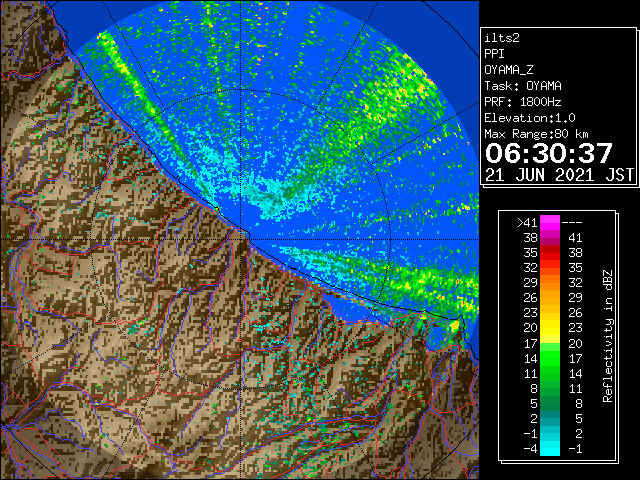Screen dimensions: 640x480
Task: Click the red 35-38 dBZ legend color
Action: tap(550, 253)
